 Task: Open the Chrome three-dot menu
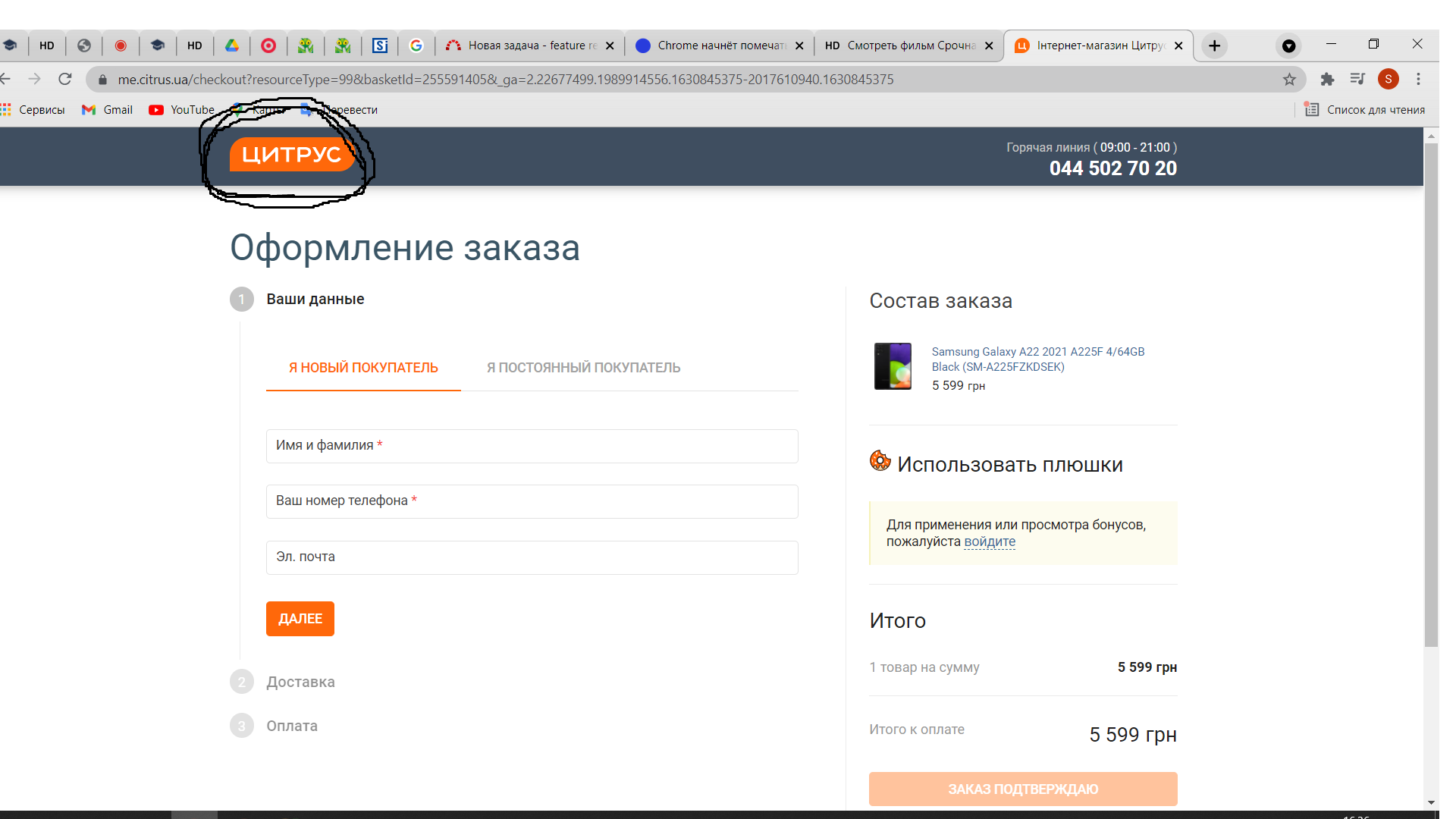click(1418, 80)
